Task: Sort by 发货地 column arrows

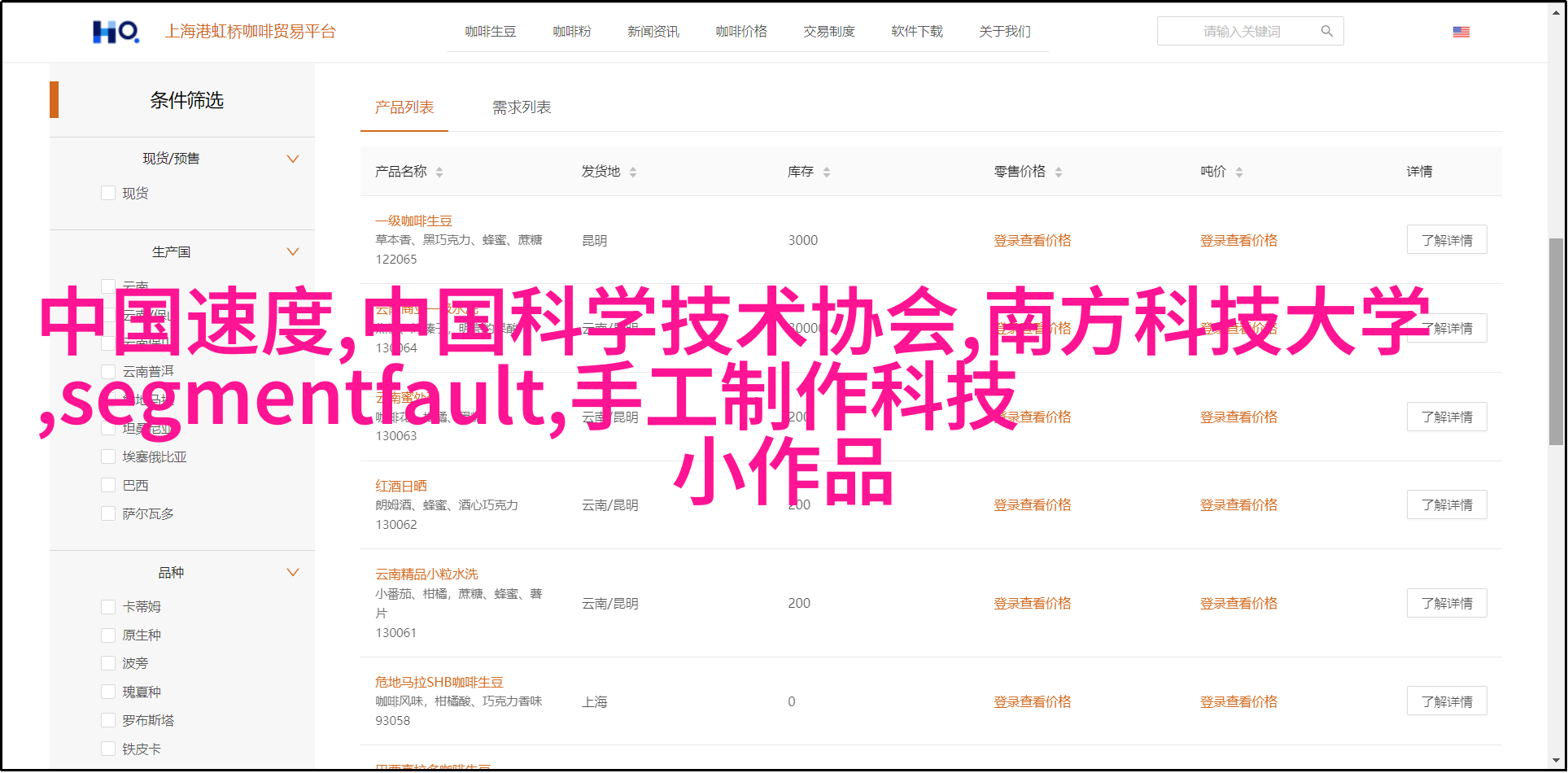Action: (633, 172)
